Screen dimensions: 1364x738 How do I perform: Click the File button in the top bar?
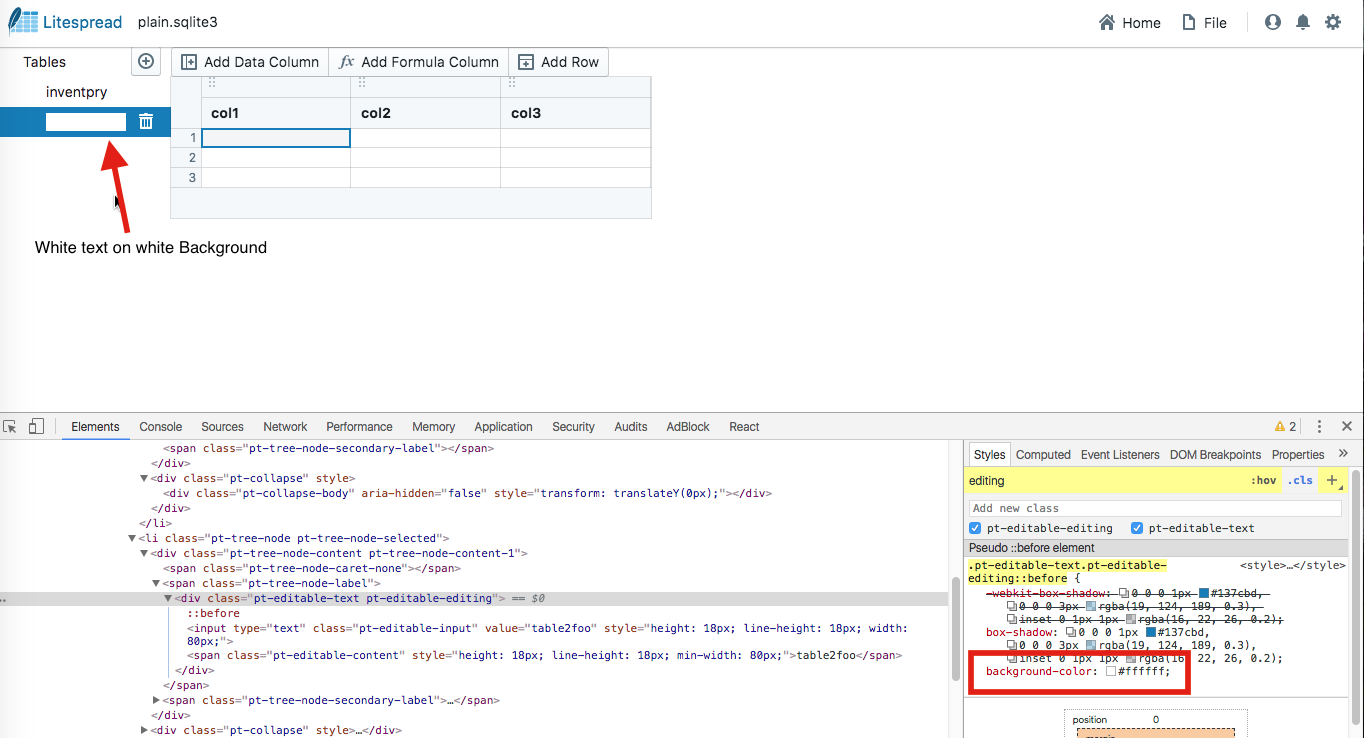click(x=1204, y=22)
